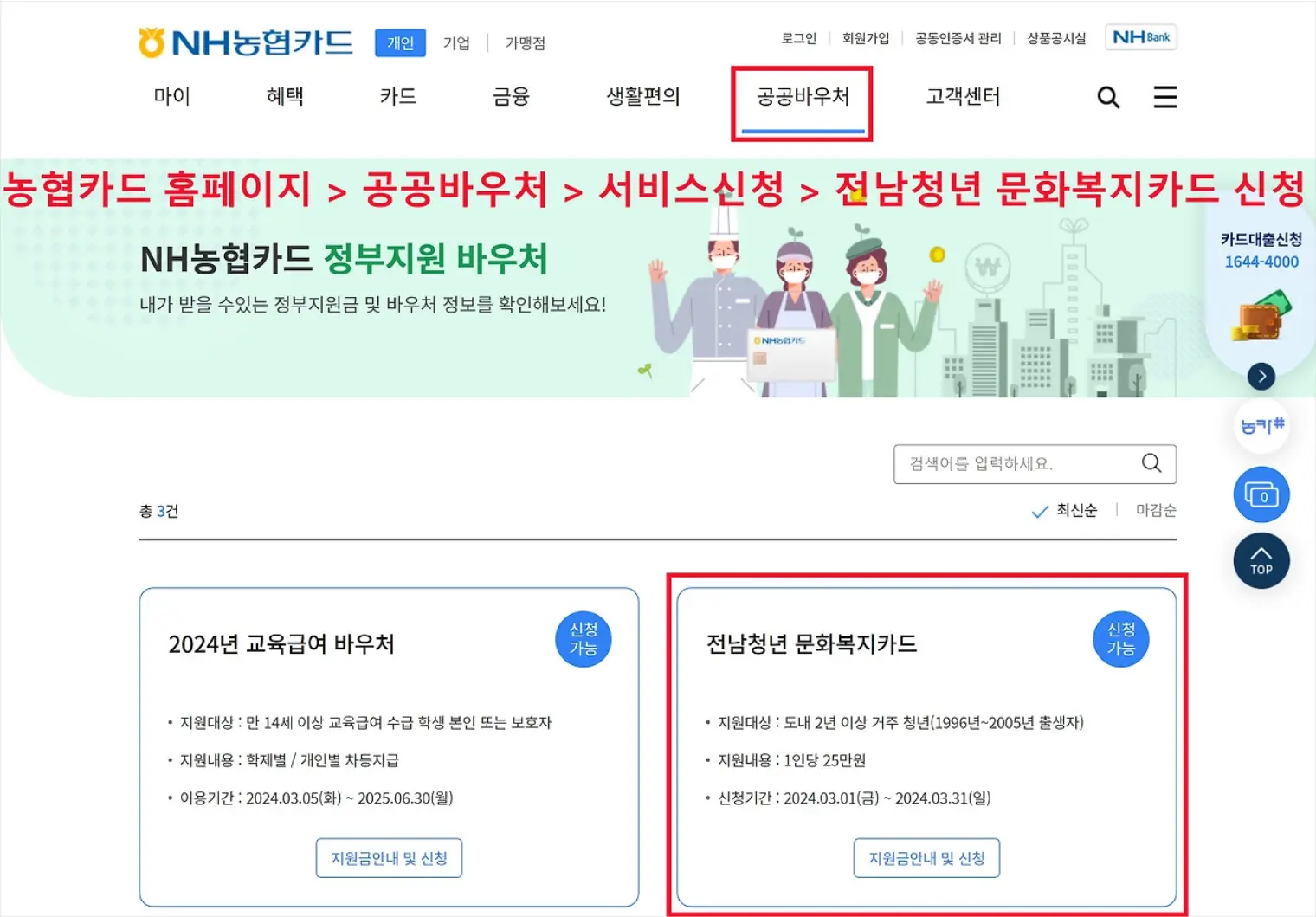
Task: Click the 농키# floating side icon
Action: (1261, 426)
